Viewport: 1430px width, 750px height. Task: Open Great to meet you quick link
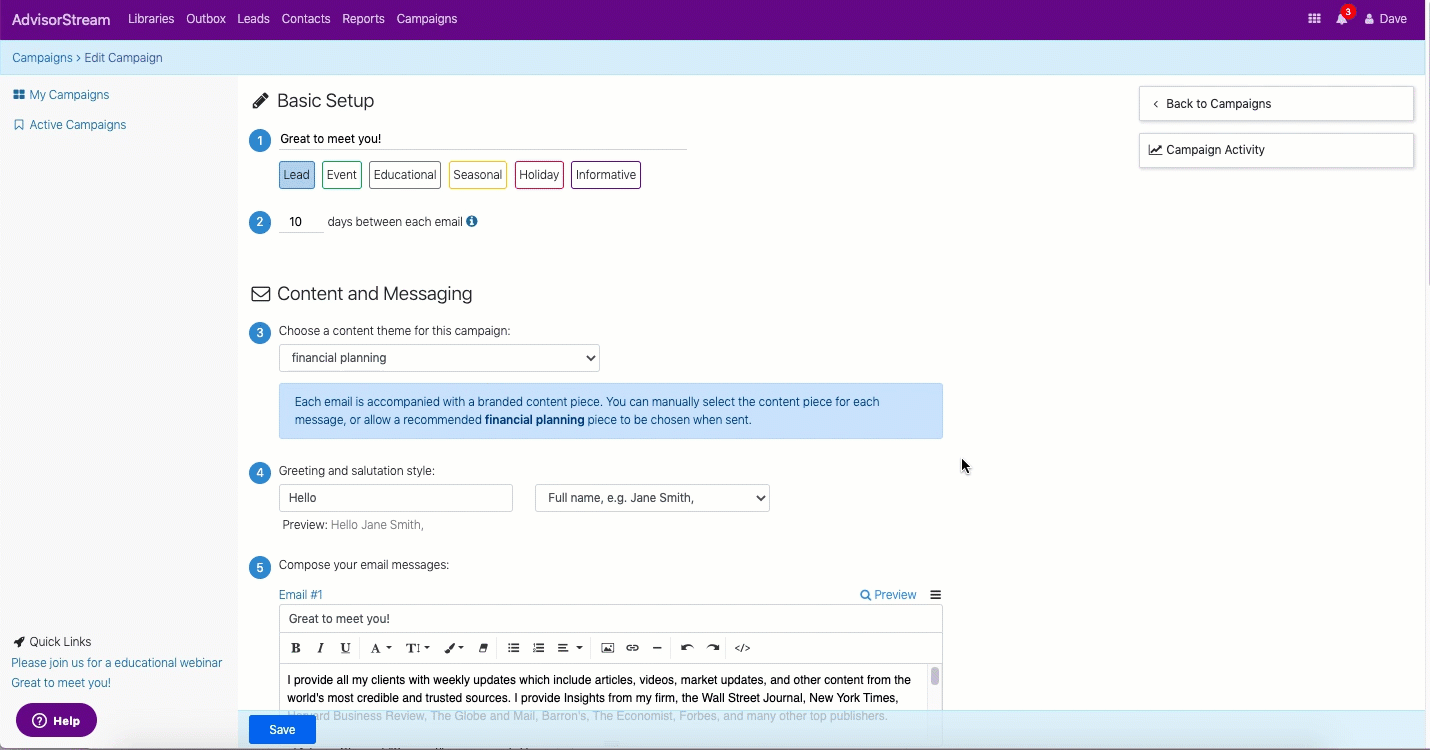click(x=61, y=683)
